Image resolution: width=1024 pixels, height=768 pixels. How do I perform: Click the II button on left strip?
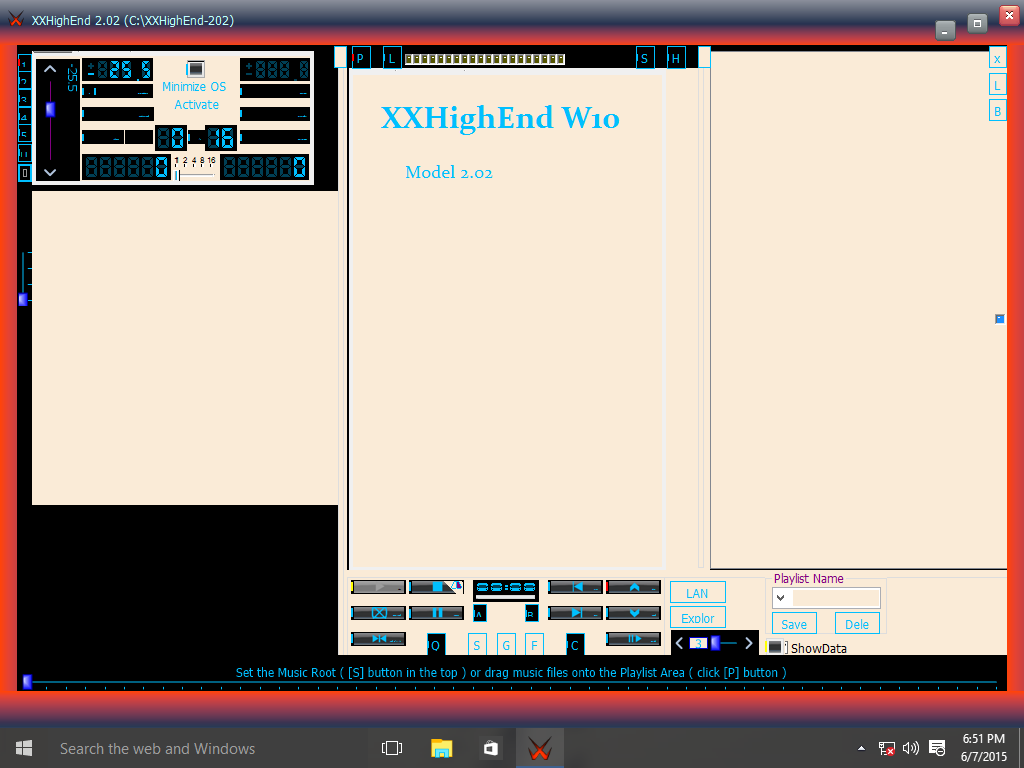point(24,153)
